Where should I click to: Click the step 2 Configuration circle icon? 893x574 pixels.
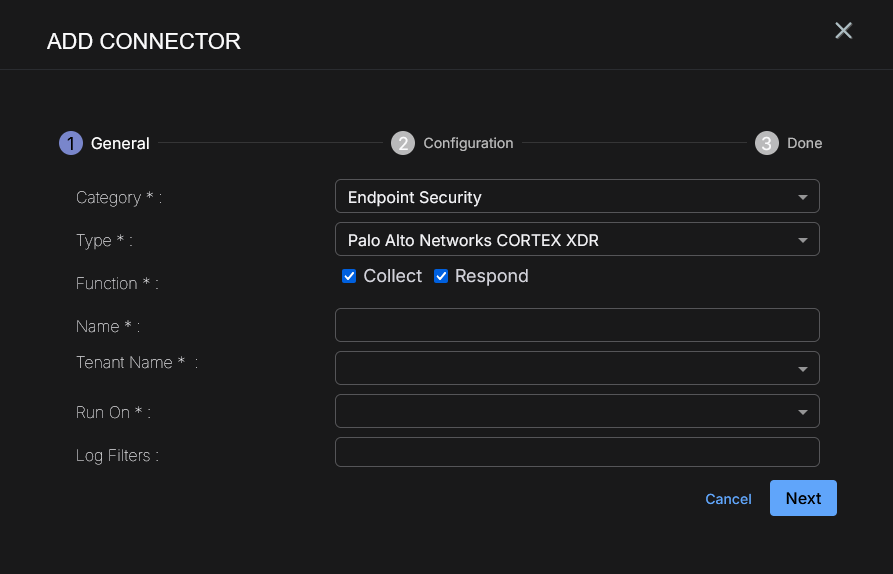(x=402, y=143)
